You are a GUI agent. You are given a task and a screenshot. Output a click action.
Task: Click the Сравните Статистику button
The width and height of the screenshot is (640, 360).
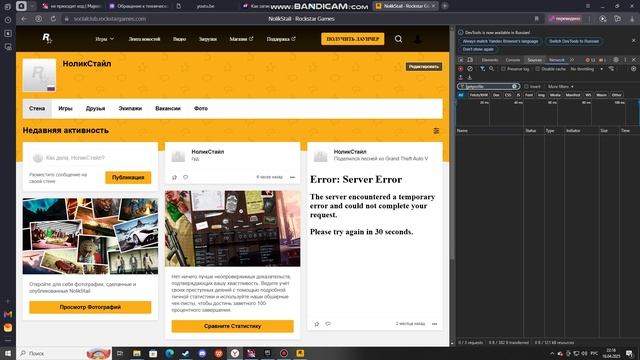(x=232, y=326)
